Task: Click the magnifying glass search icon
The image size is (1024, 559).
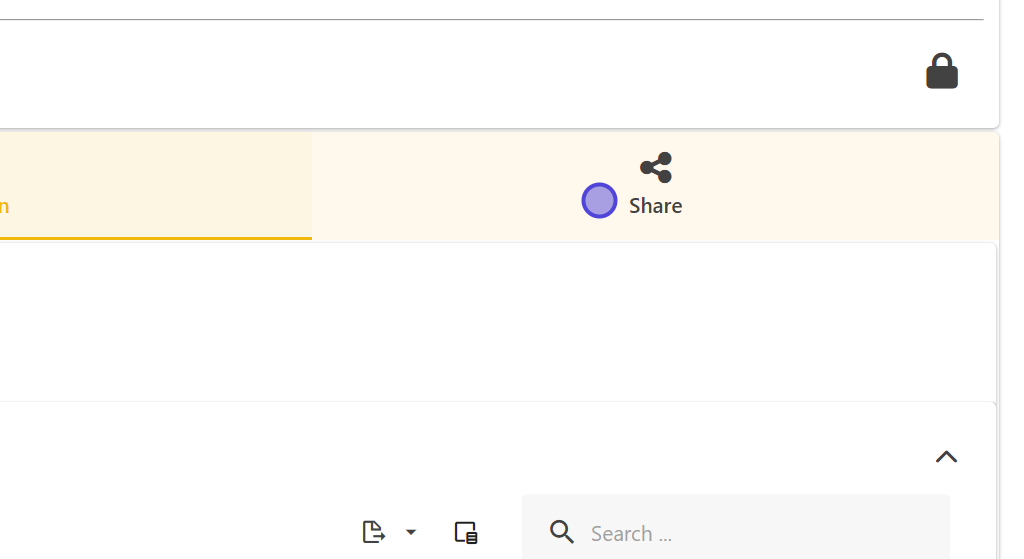Action: [x=562, y=532]
